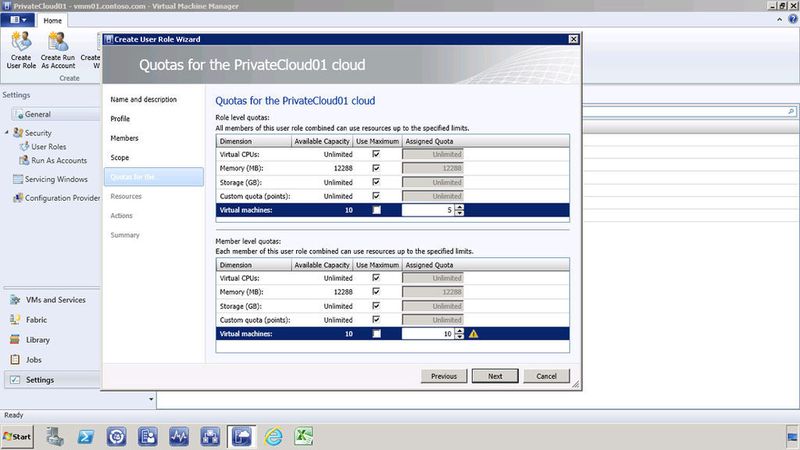Click the Start button

(17, 437)
